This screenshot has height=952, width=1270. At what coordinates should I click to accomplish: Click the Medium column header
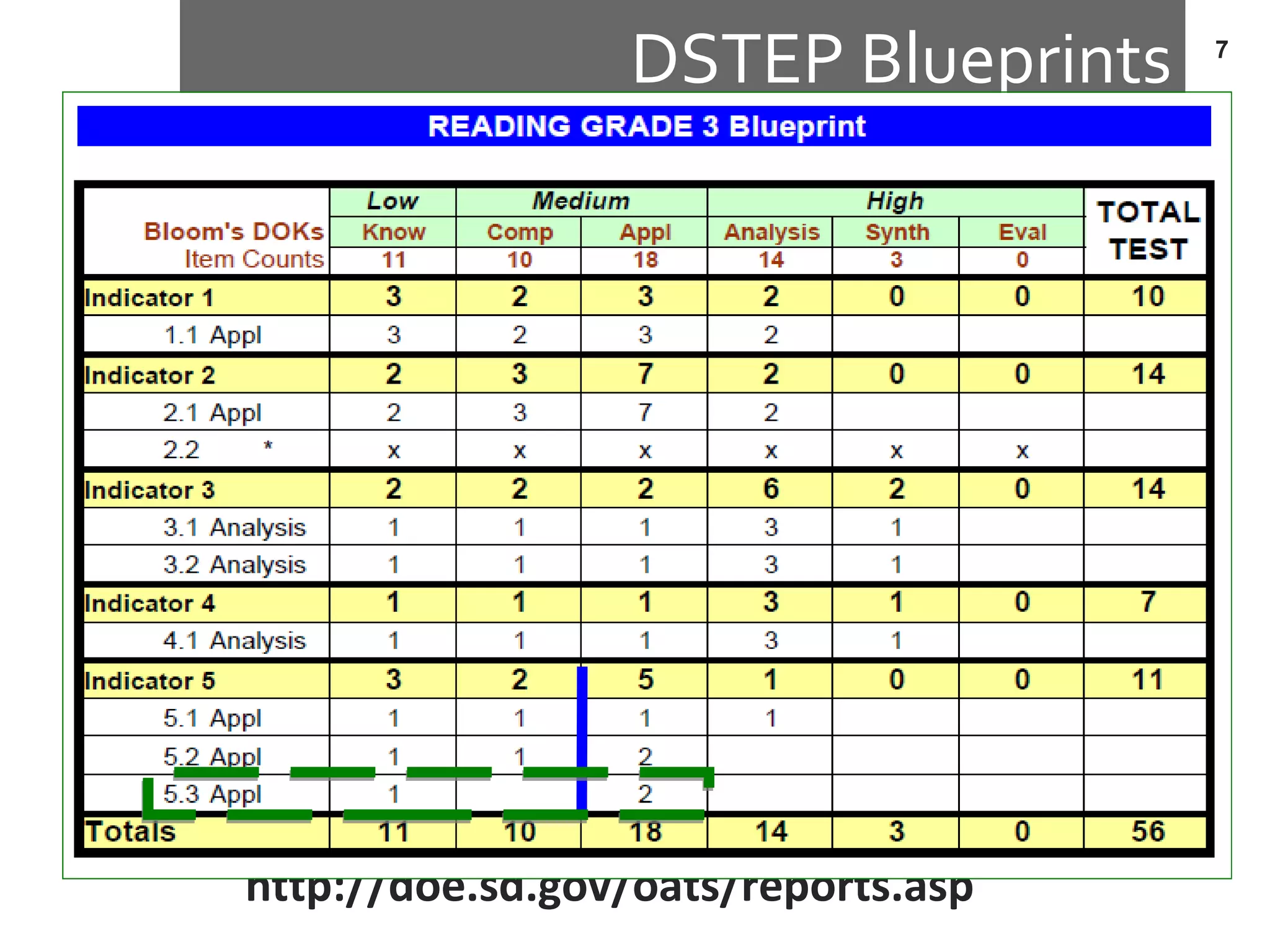pyautogui.click(x=581, y=201)
